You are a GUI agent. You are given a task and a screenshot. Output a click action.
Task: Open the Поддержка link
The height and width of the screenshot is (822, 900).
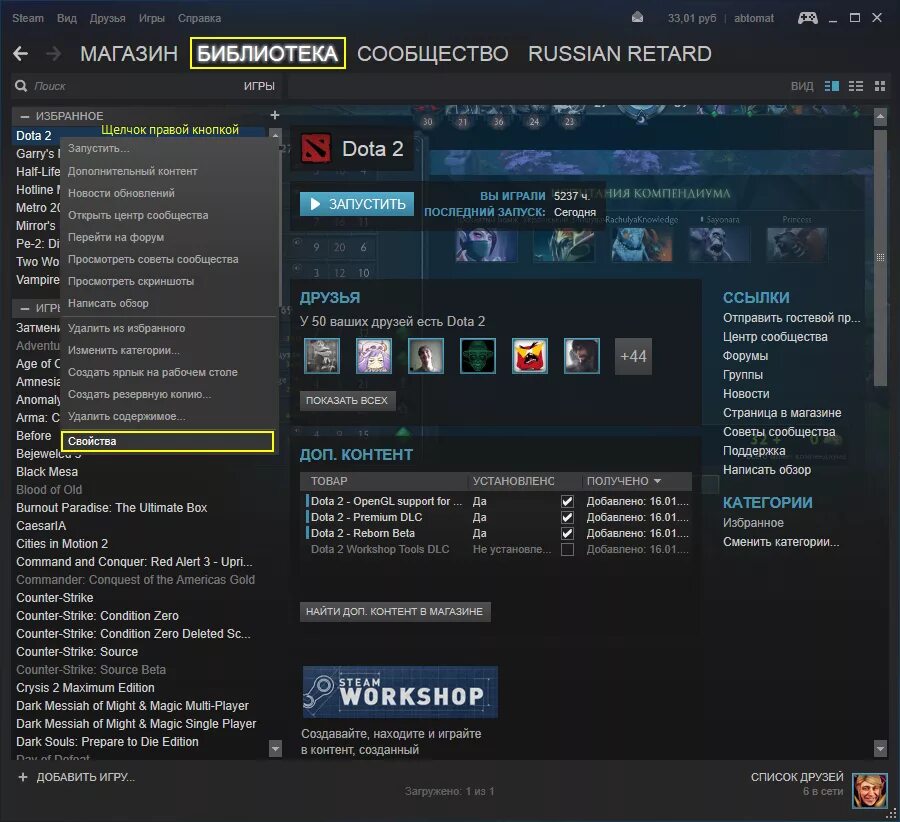(754, 451)
